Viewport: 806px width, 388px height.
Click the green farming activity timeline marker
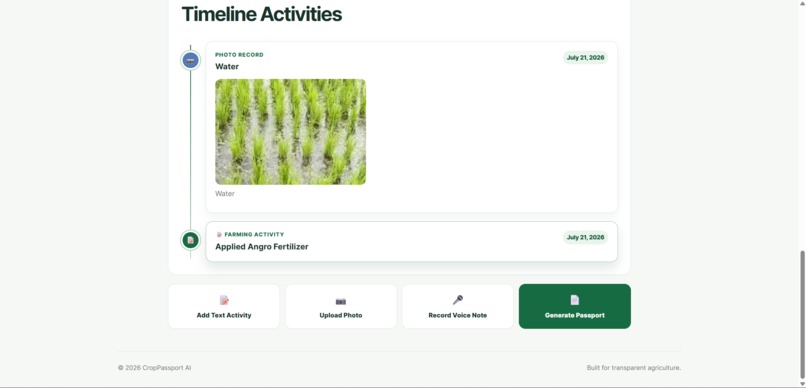[190, 240]
